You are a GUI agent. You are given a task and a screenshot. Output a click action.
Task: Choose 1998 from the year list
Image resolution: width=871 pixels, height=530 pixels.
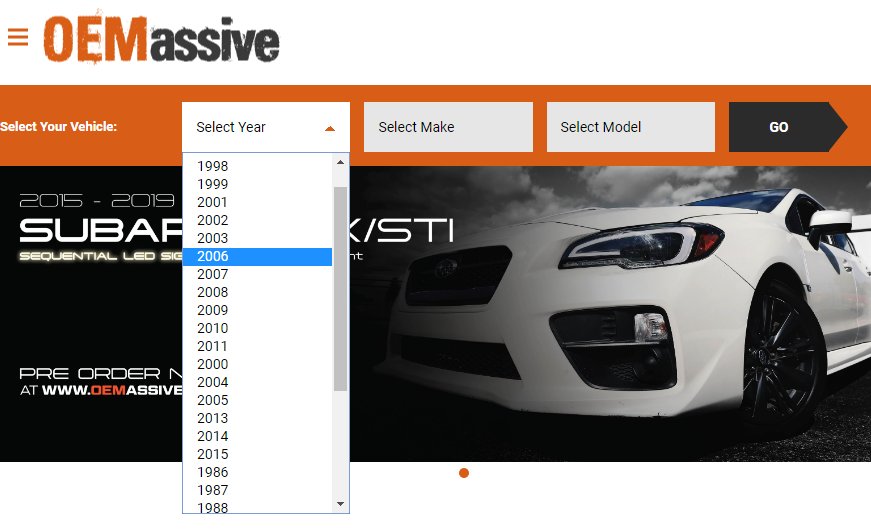click(258, 166)
